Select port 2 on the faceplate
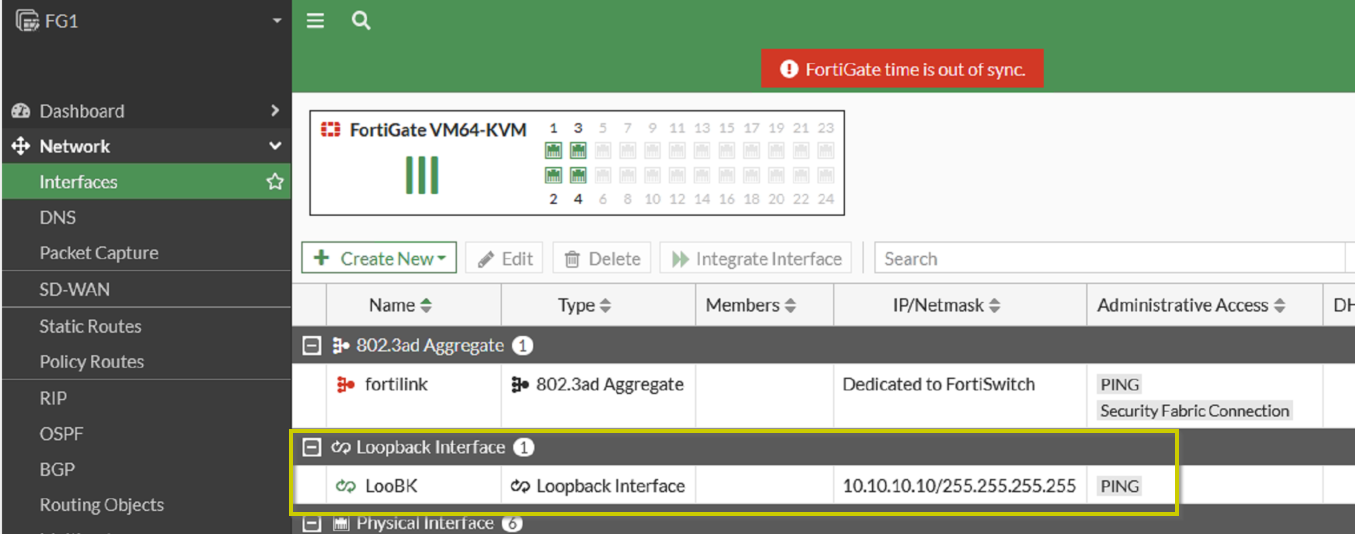Screen dimensions: 1355x534 (x=553, y=175)
